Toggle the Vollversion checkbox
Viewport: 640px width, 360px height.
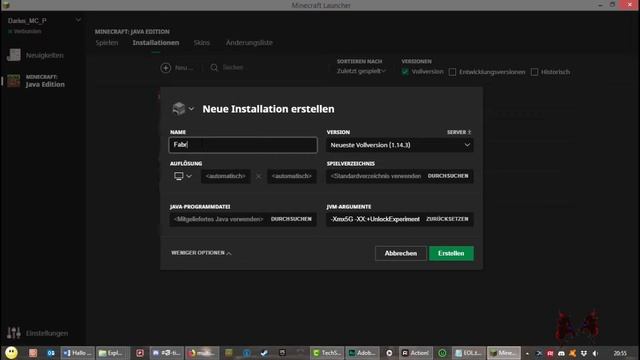pyautogui.click(x=405, y=72)
